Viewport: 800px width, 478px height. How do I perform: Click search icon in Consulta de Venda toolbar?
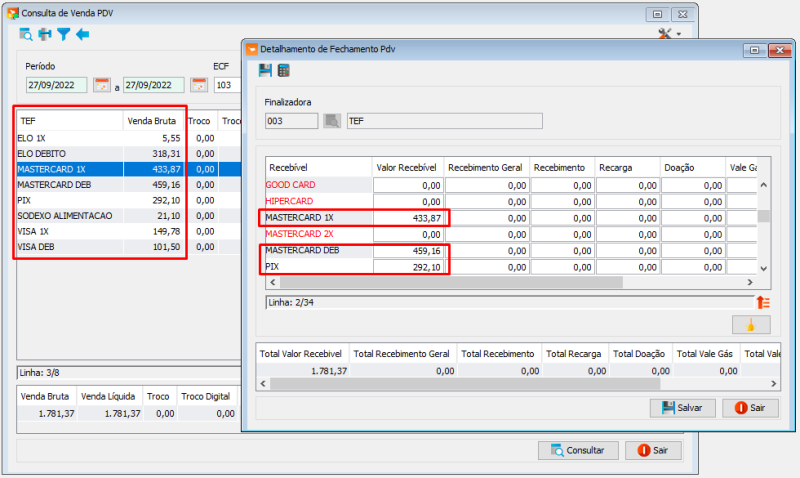pyautogui.click(x=26, y=35)
